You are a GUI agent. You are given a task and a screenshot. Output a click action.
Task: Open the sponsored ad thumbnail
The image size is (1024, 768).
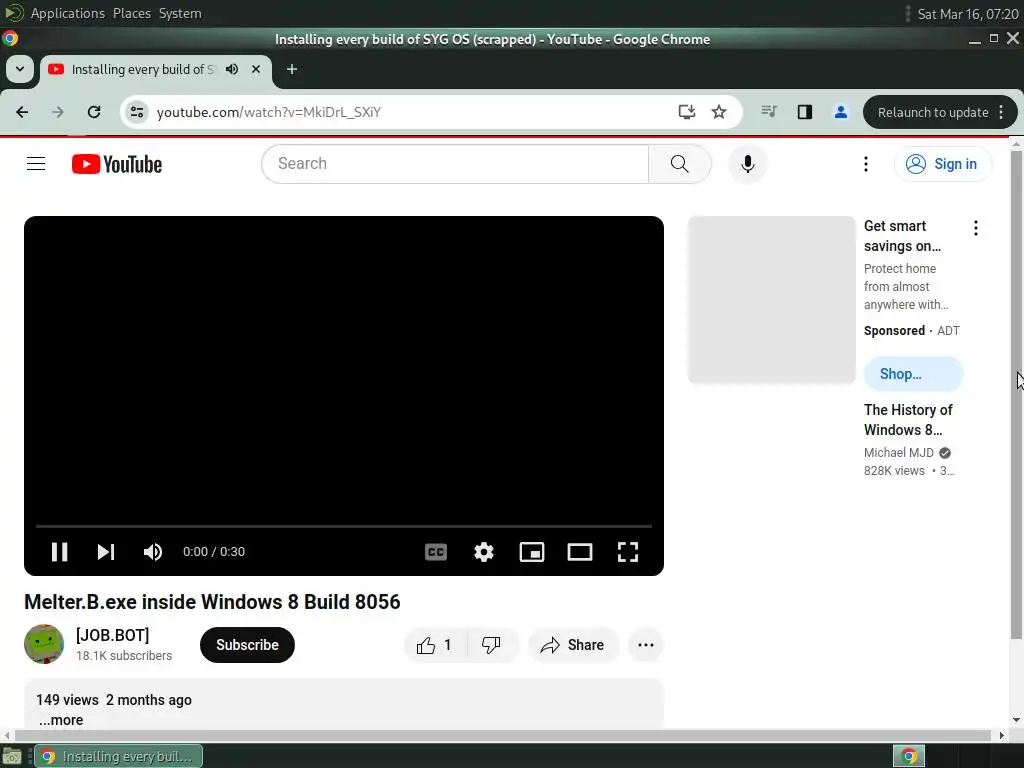pos(771,300)
